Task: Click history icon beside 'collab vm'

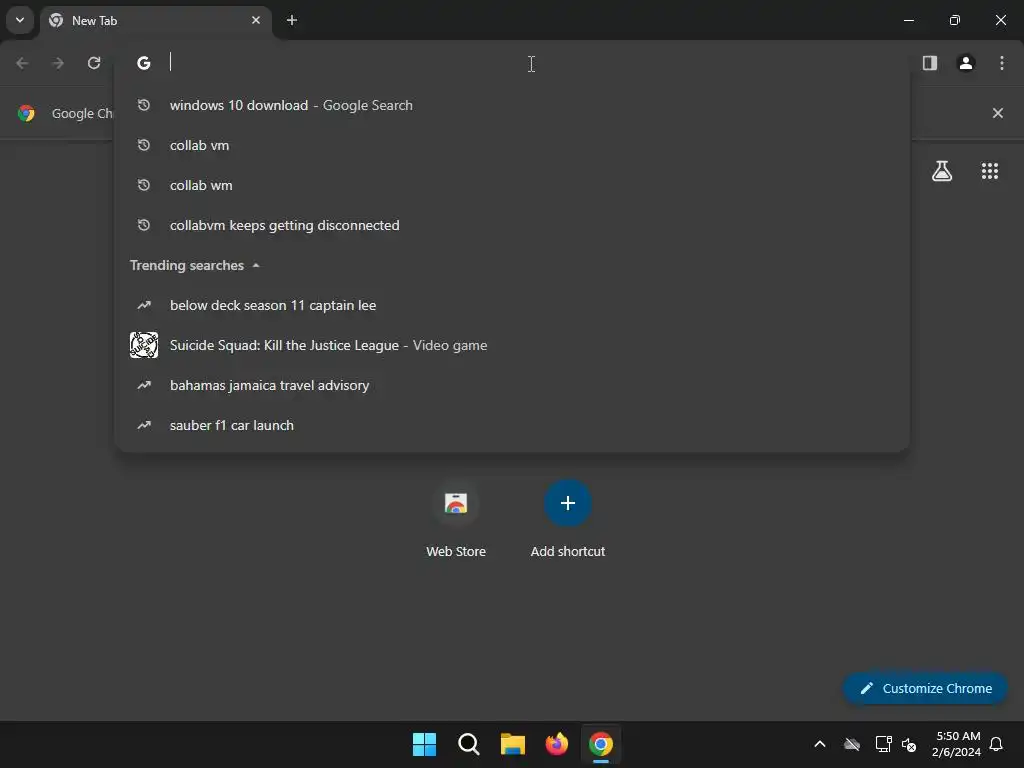Action: (144, 145)
